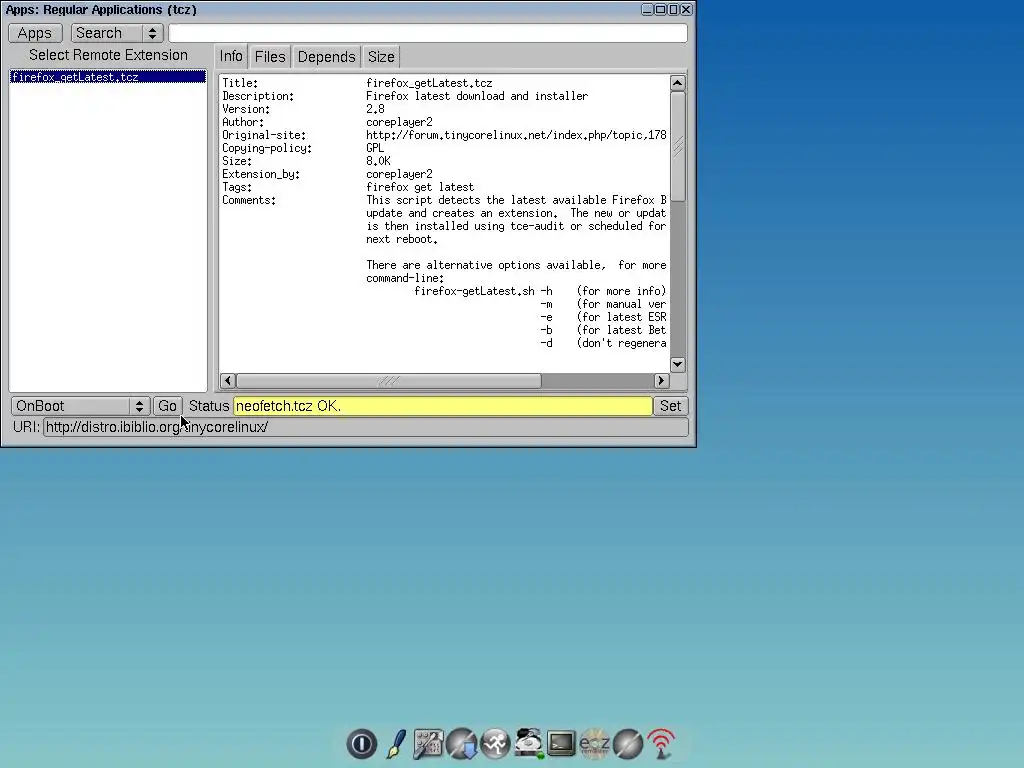The height and width of the screenshot is (768, 1024).
Task: Open the Exit power icon in the dock
Action: 361,744
